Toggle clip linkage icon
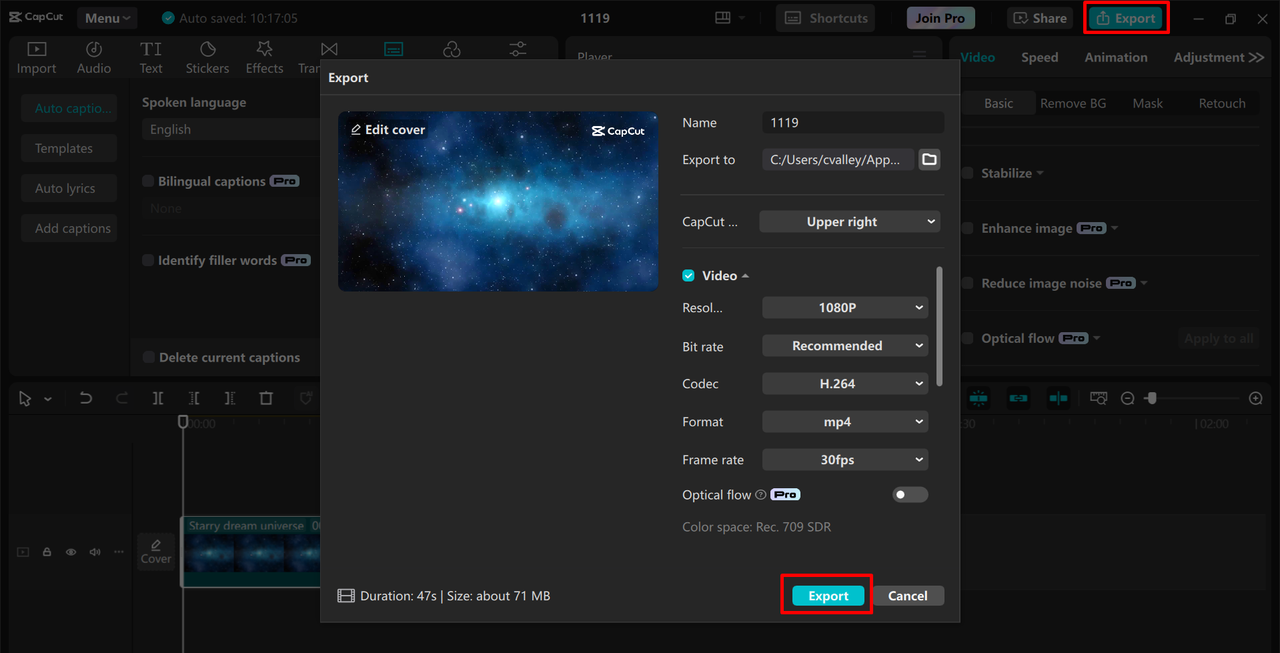Image resolution: width=1280 pixels, height=653 pixels. pos(1018,398)
